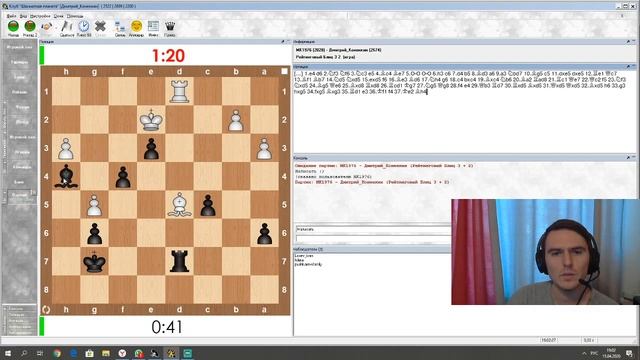Image resolution: width=640 pixels, height=360 pixels.
Task: Click the console message input field
Action: tap(373, 238)
